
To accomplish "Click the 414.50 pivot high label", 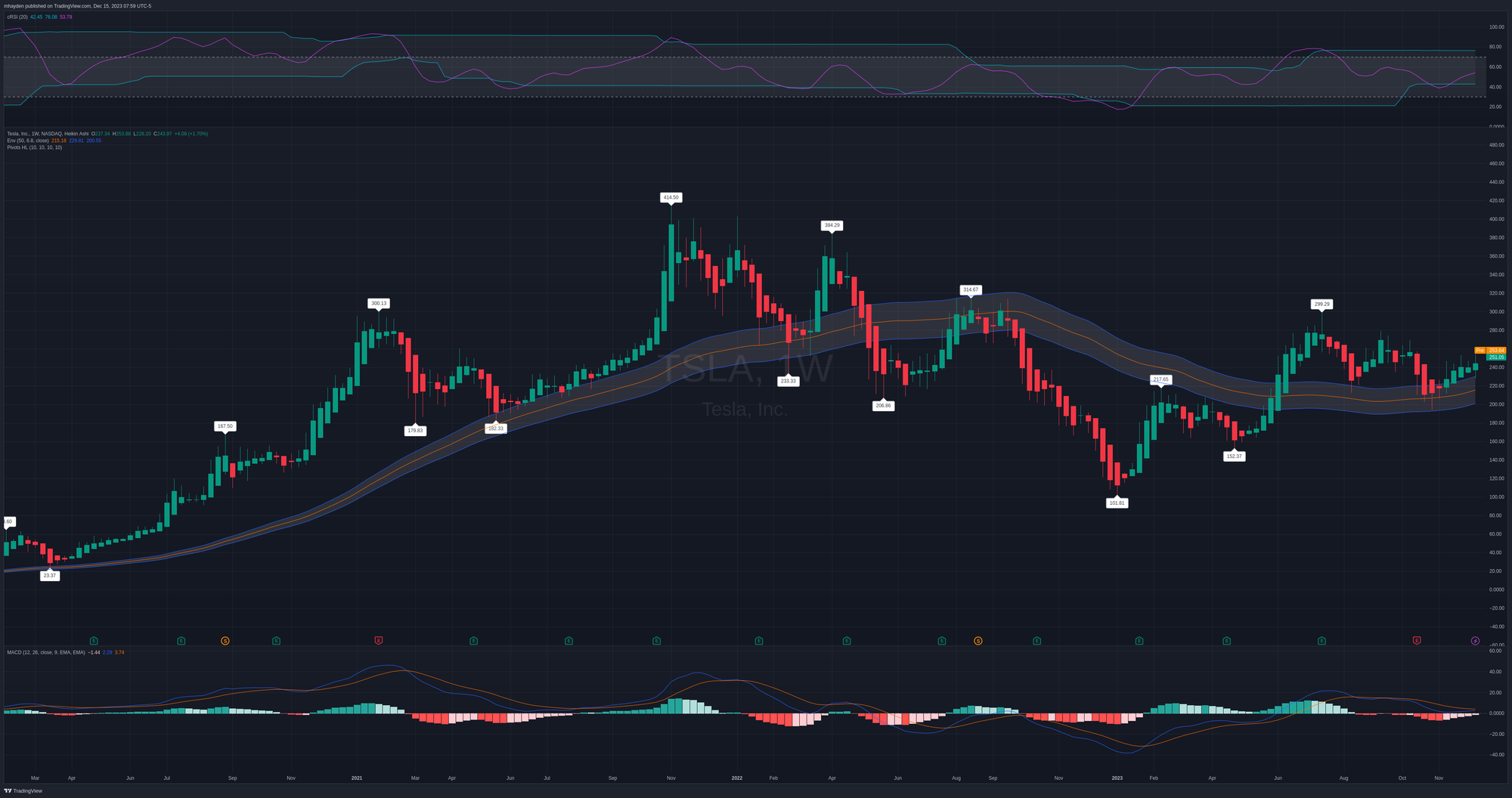I will click(x=671, y=197).
